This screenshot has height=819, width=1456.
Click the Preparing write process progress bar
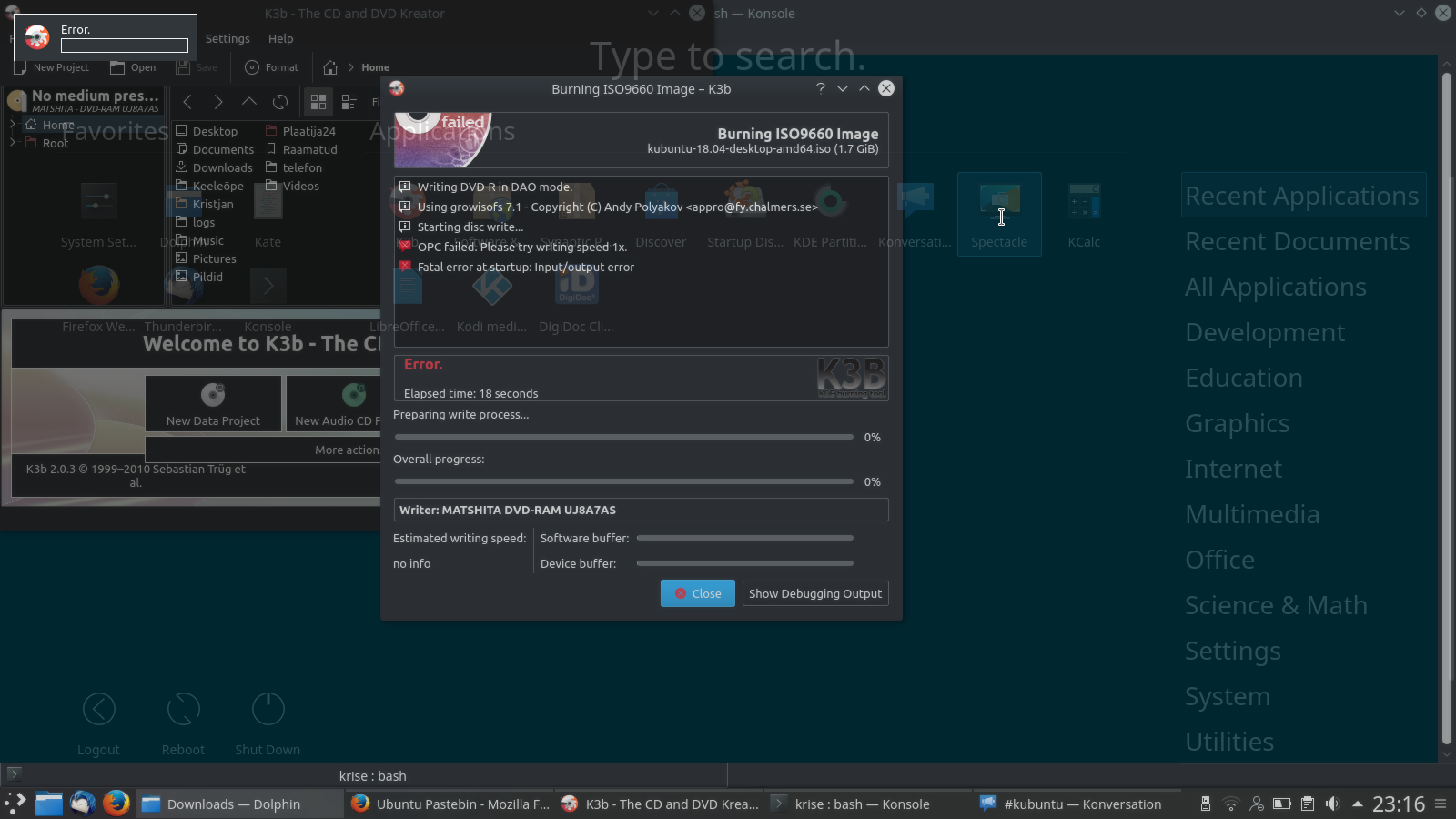(x=624, y=437)
